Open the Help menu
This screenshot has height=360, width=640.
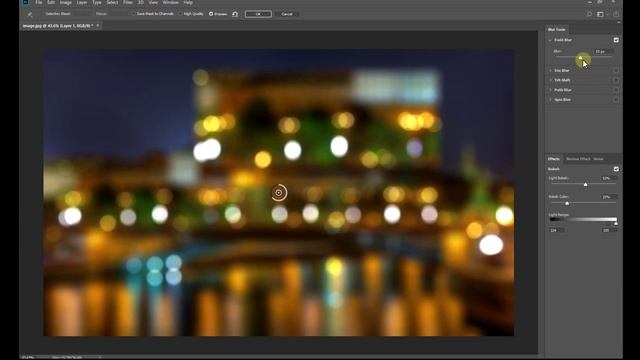[188, 2]
